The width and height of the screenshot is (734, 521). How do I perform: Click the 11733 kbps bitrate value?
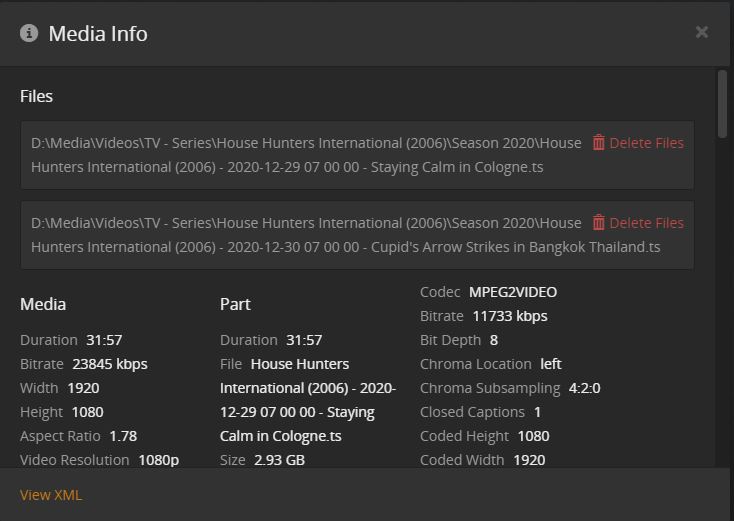tap(510, 316)
